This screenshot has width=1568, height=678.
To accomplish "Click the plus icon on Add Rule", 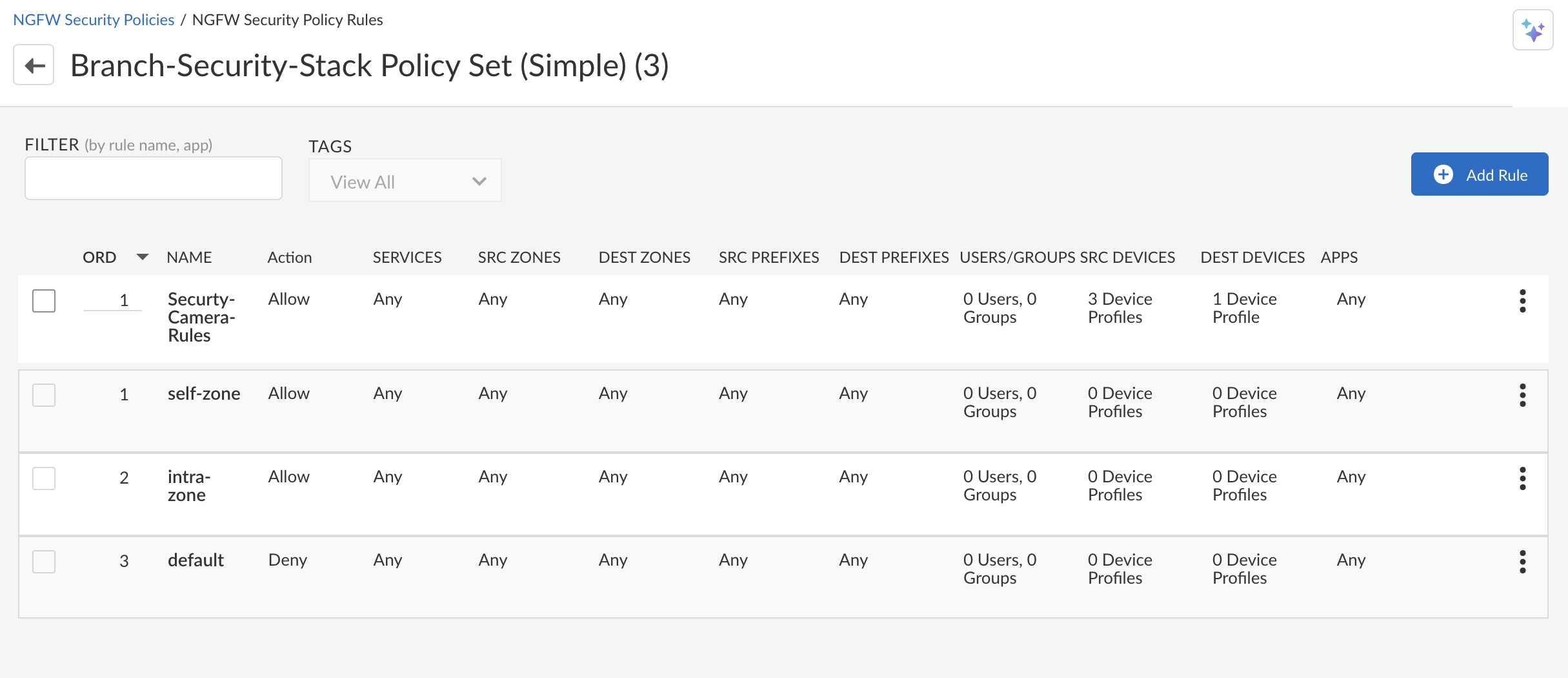I will pyautogui.click(x=1443, y=174).
